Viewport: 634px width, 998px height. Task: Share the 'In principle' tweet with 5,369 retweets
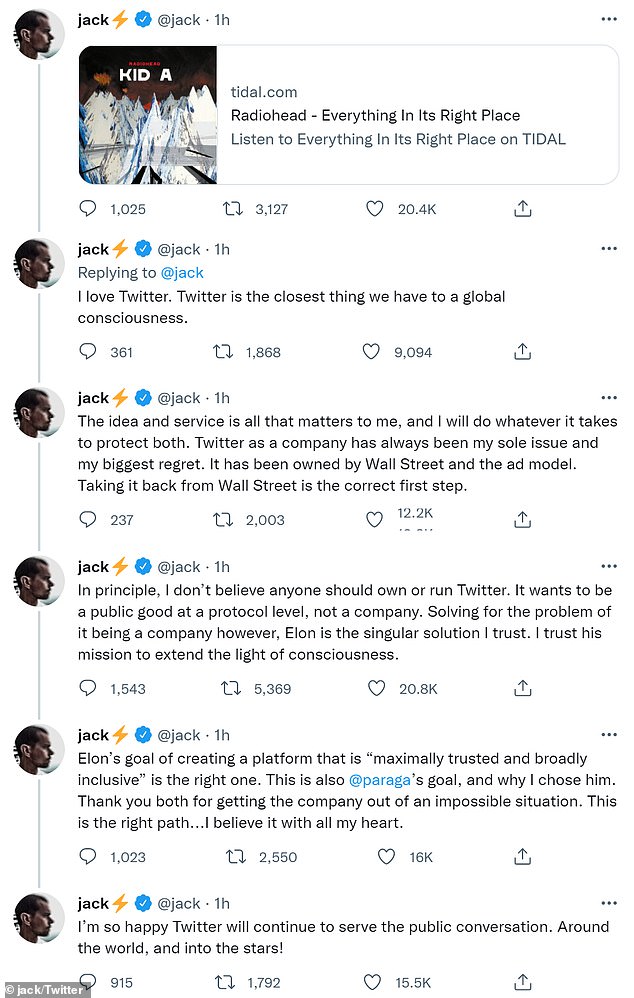tap(521, 688)
